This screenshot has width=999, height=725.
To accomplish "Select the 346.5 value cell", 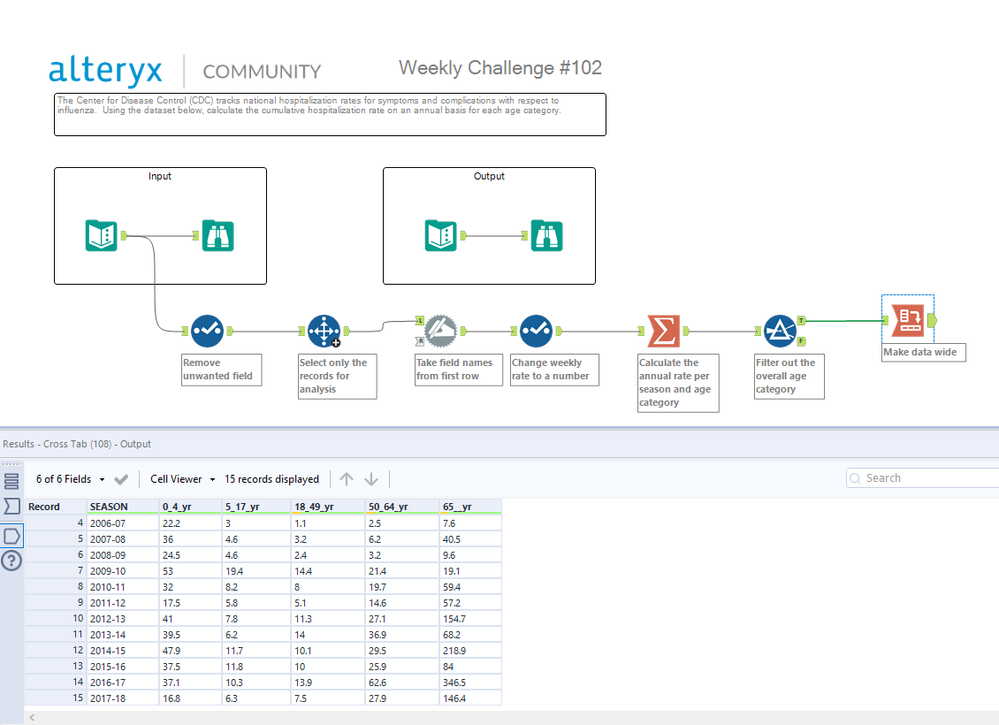I will [471, 682].
